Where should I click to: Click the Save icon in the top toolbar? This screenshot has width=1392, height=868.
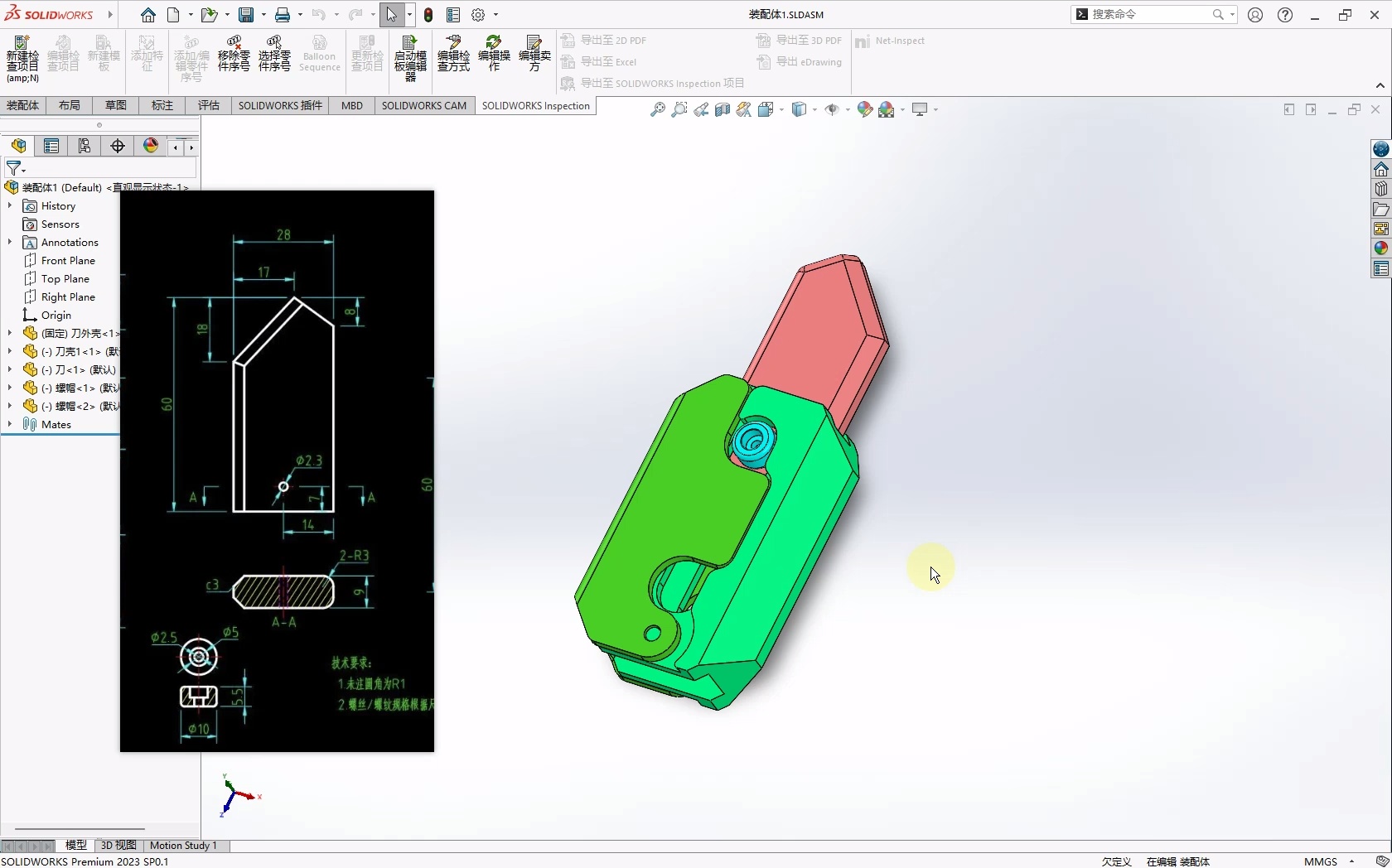click(x=246, y=15)
